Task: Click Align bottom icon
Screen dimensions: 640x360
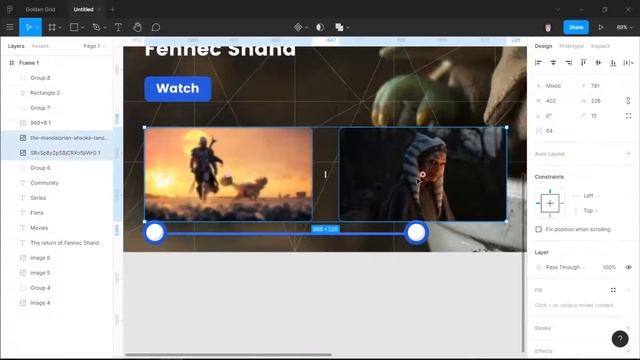Action: (613, 62)
